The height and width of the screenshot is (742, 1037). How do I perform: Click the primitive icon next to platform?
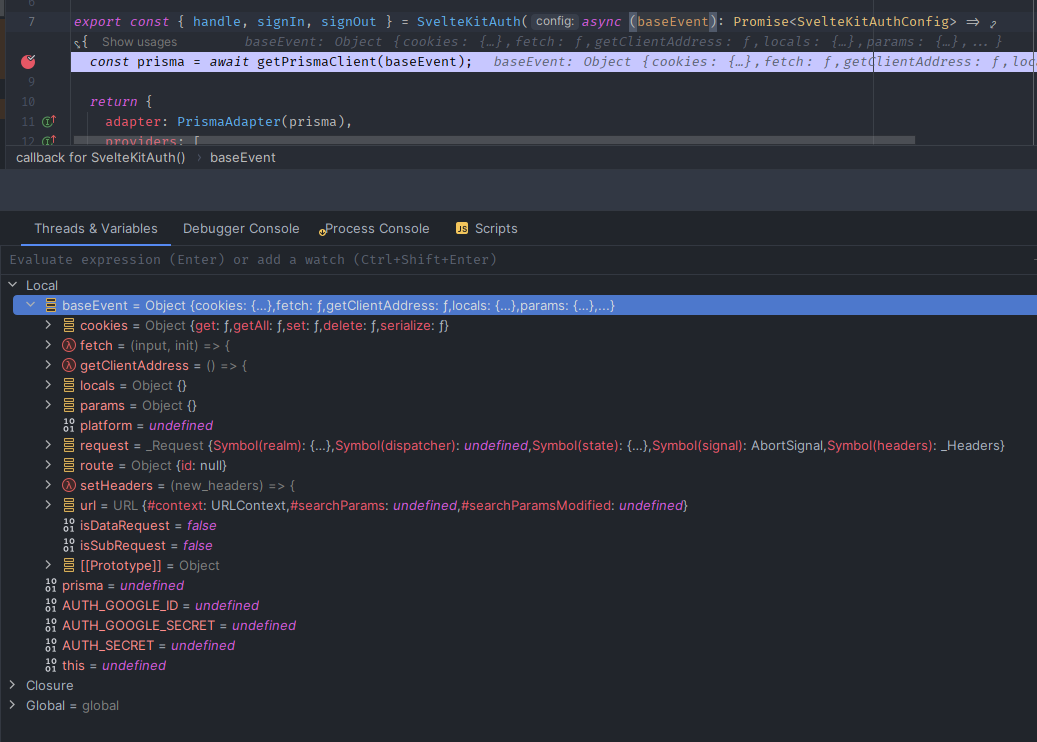coord(69,425)
